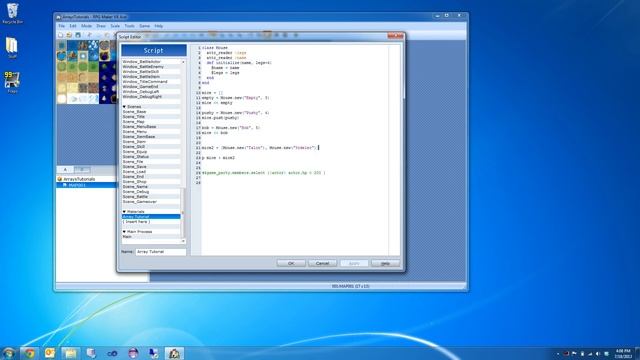Select Scene_Equip script

(151, 151)
